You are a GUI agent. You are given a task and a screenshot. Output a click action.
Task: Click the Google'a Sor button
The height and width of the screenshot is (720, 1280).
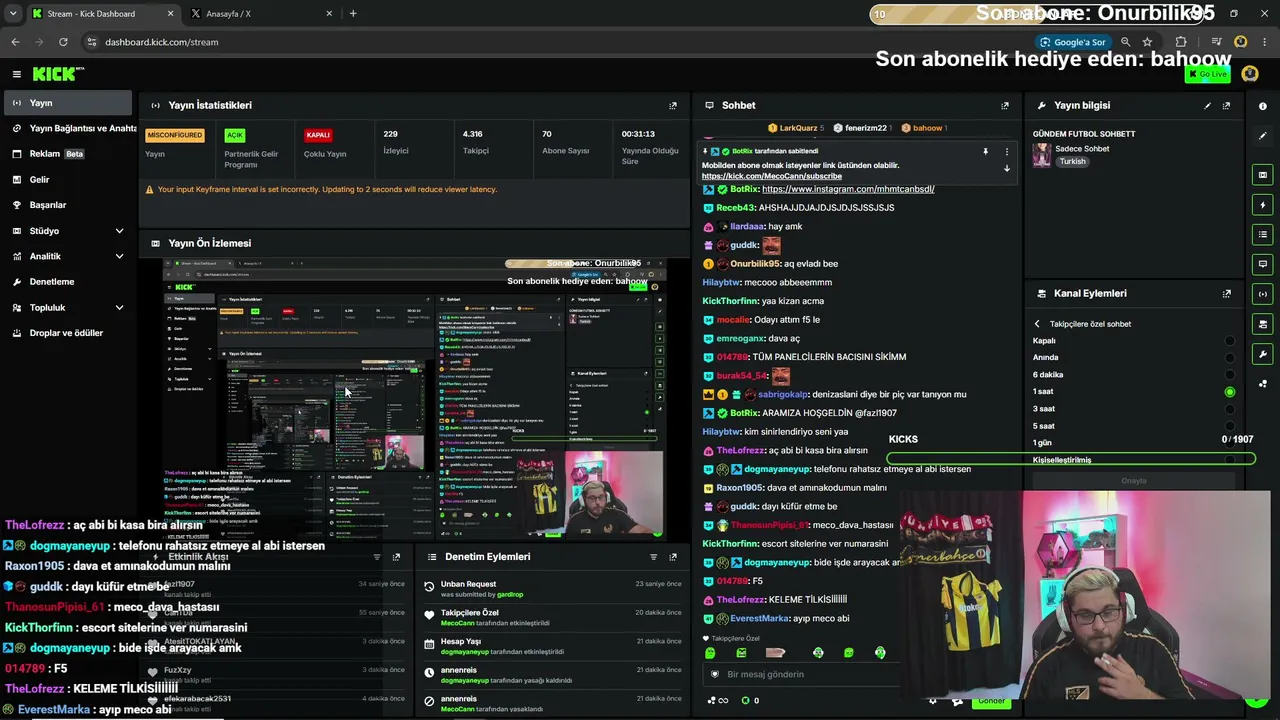tap(1073, 42)
